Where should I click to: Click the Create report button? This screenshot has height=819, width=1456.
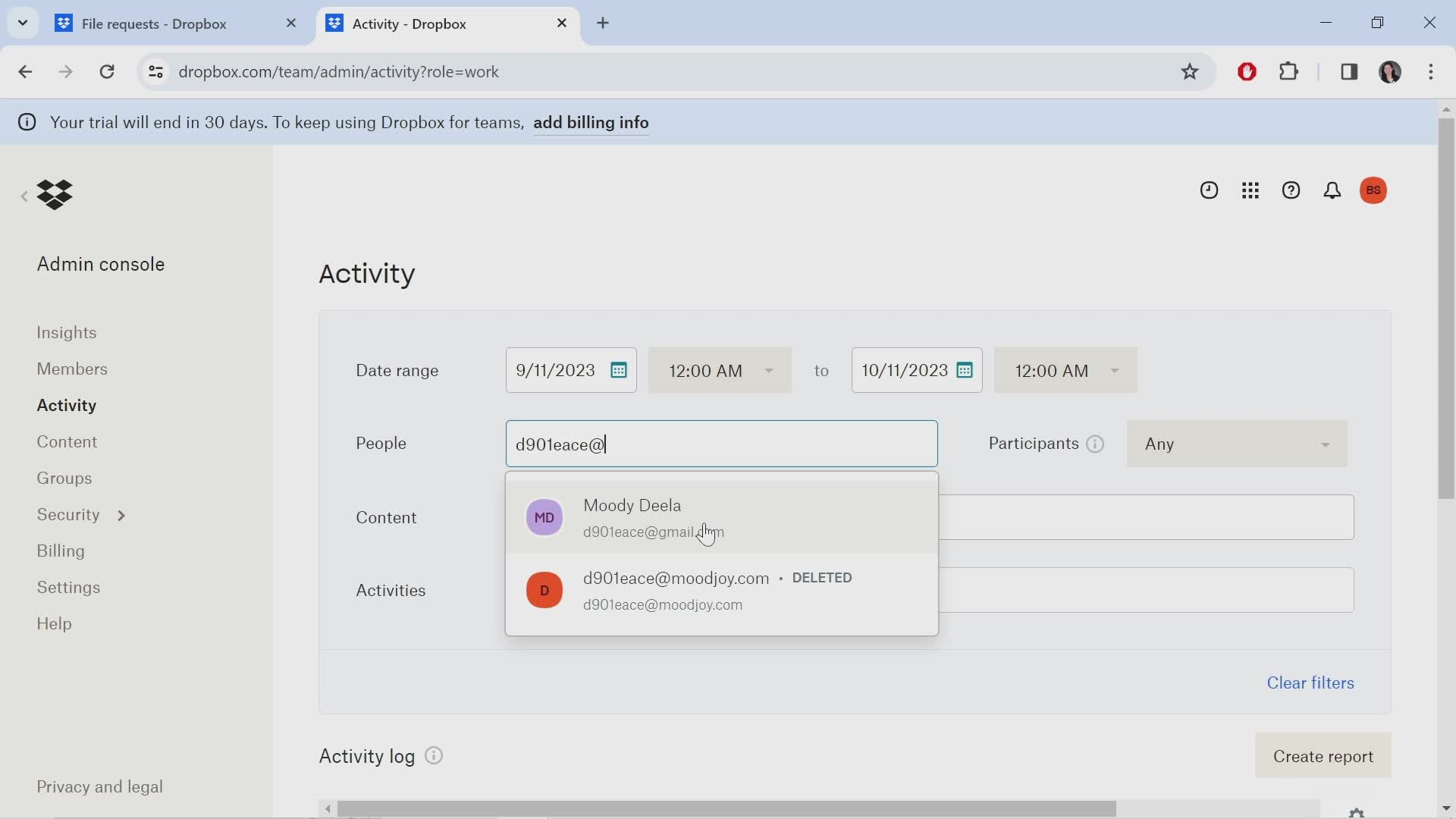point(1323,756)
